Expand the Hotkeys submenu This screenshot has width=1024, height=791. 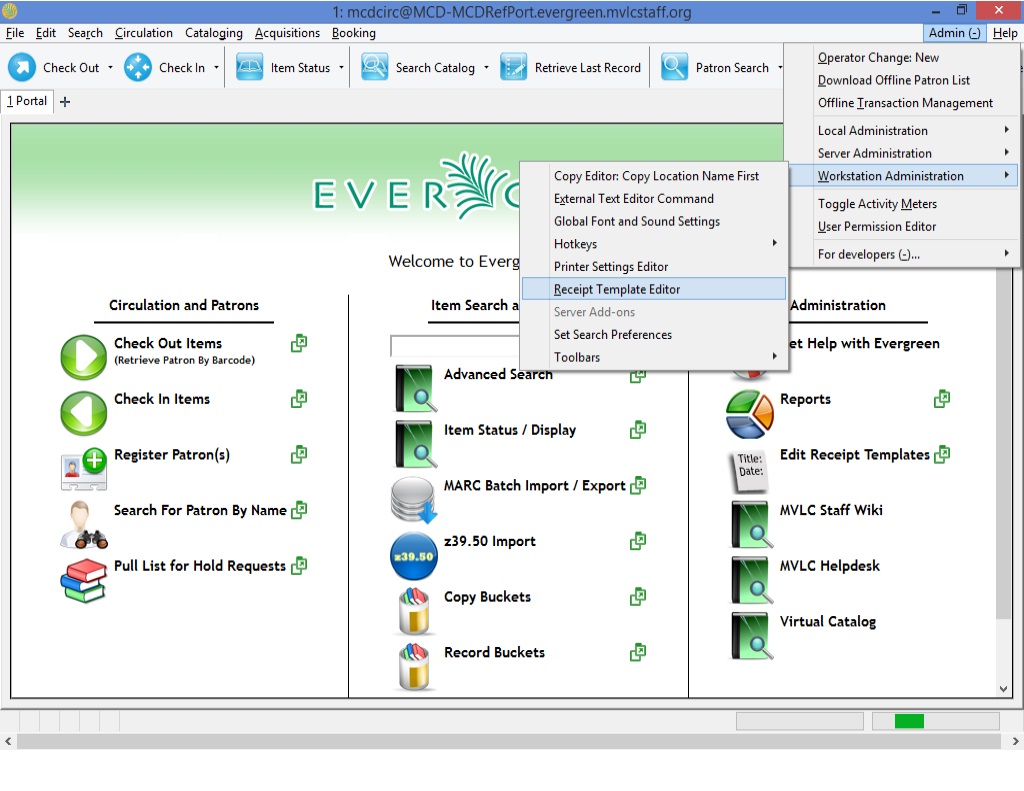click(654, 244)
